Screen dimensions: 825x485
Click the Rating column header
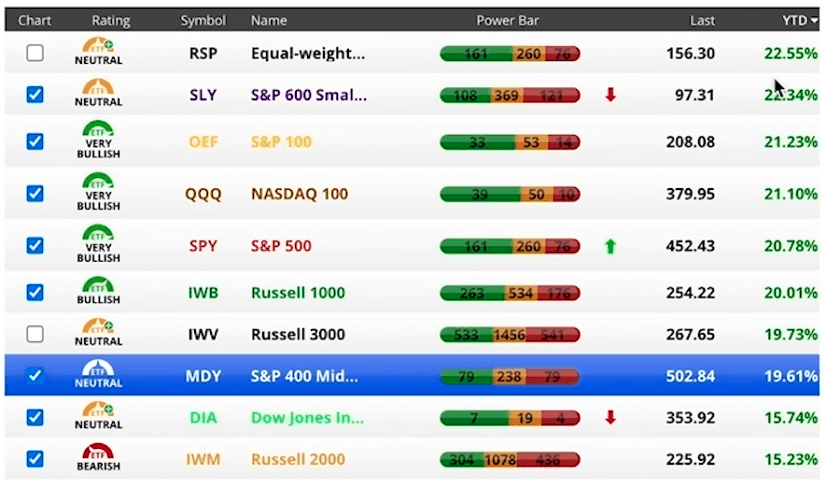111,21
